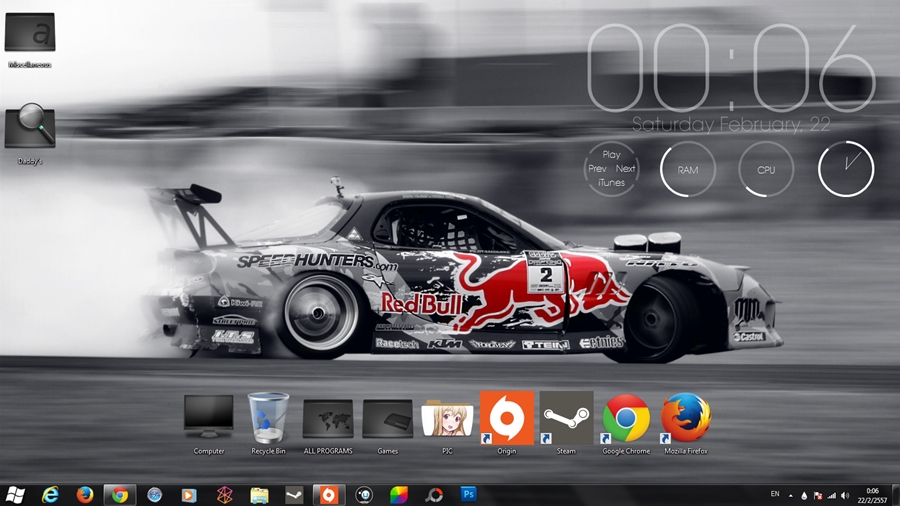Launch Steam from the desktop icon
900x506 pixels.
click(x=566, y=418)
